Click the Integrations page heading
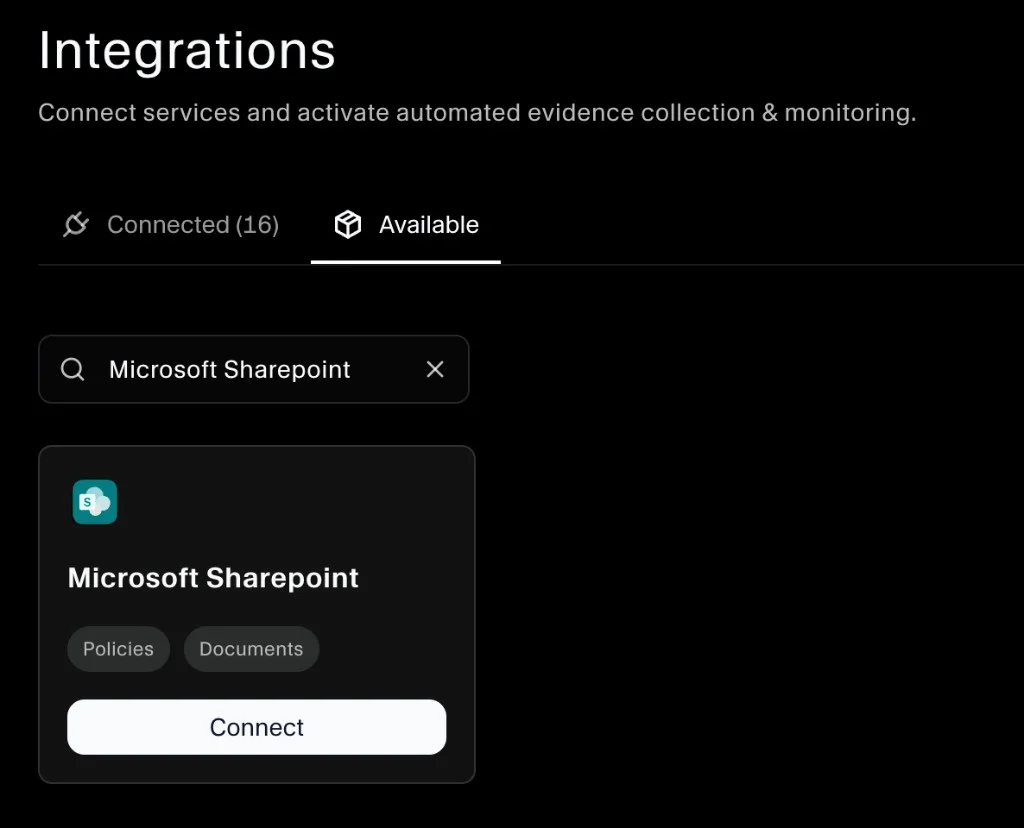The image size is (1024, 828). [x=187, y=51]
